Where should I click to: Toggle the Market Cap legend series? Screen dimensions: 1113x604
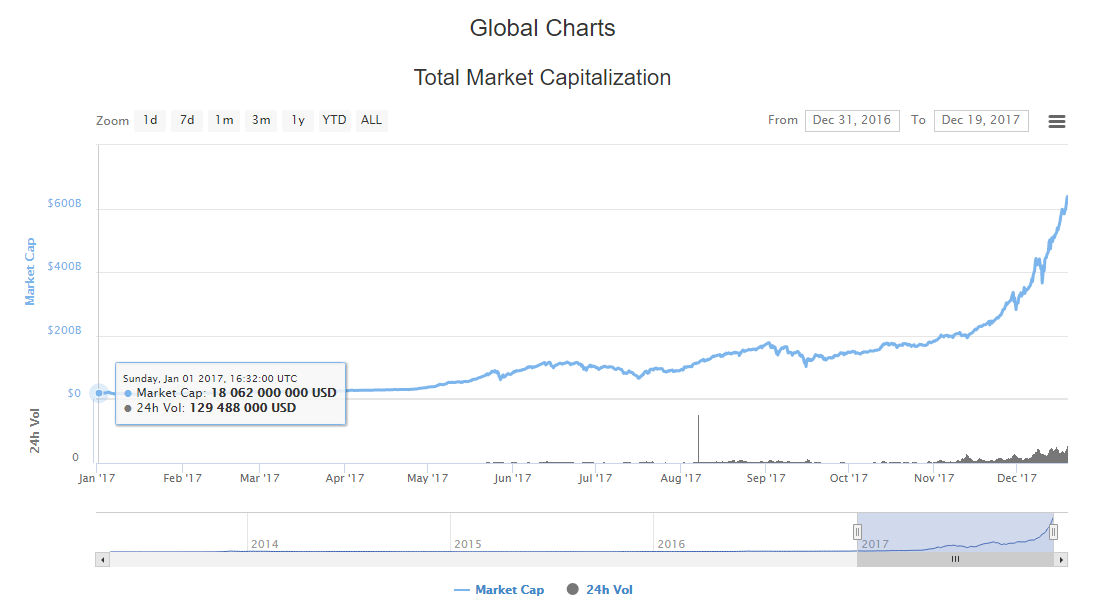point(499,590)
